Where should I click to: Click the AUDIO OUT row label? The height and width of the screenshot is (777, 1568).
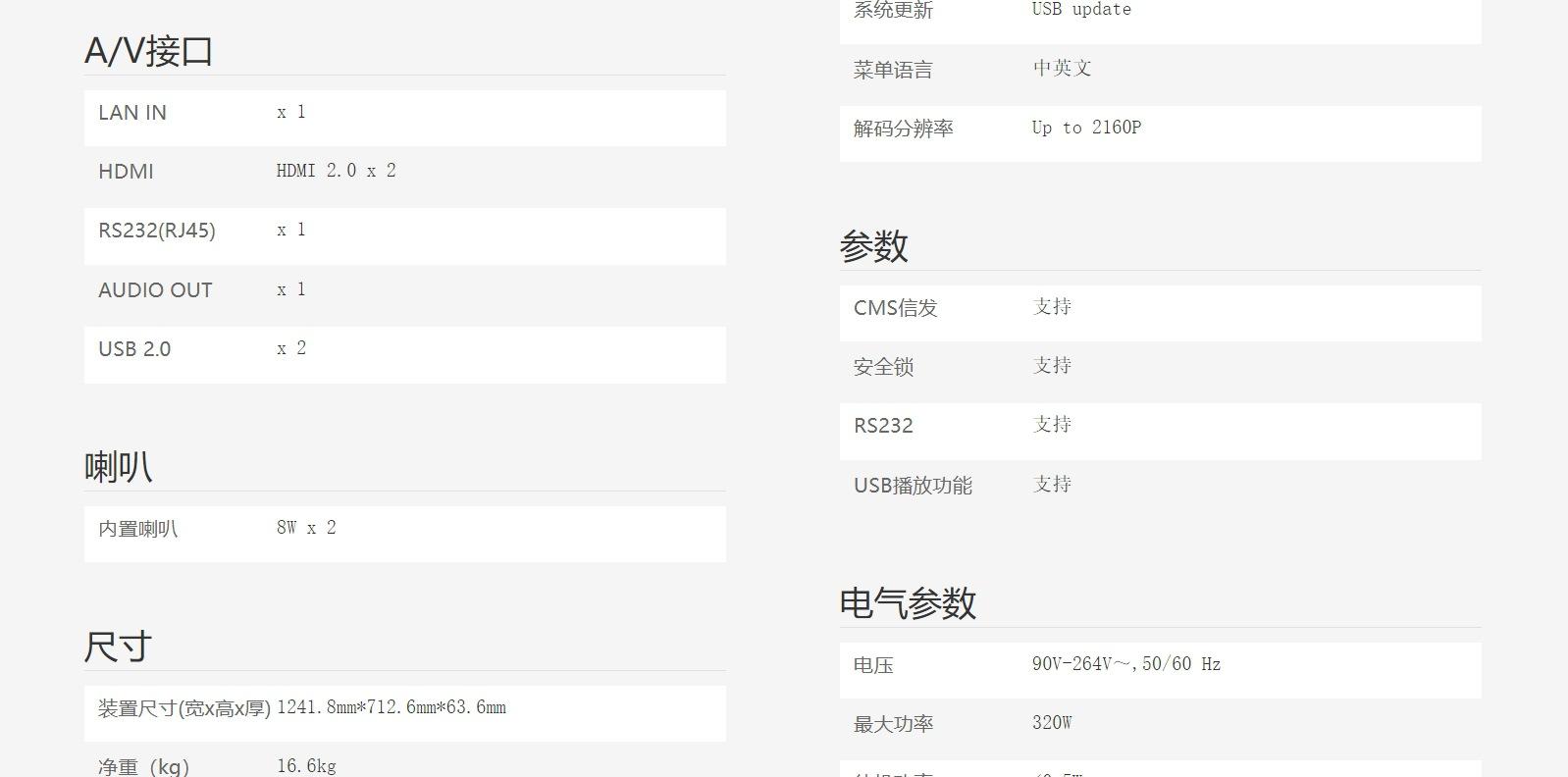(155, 290)
